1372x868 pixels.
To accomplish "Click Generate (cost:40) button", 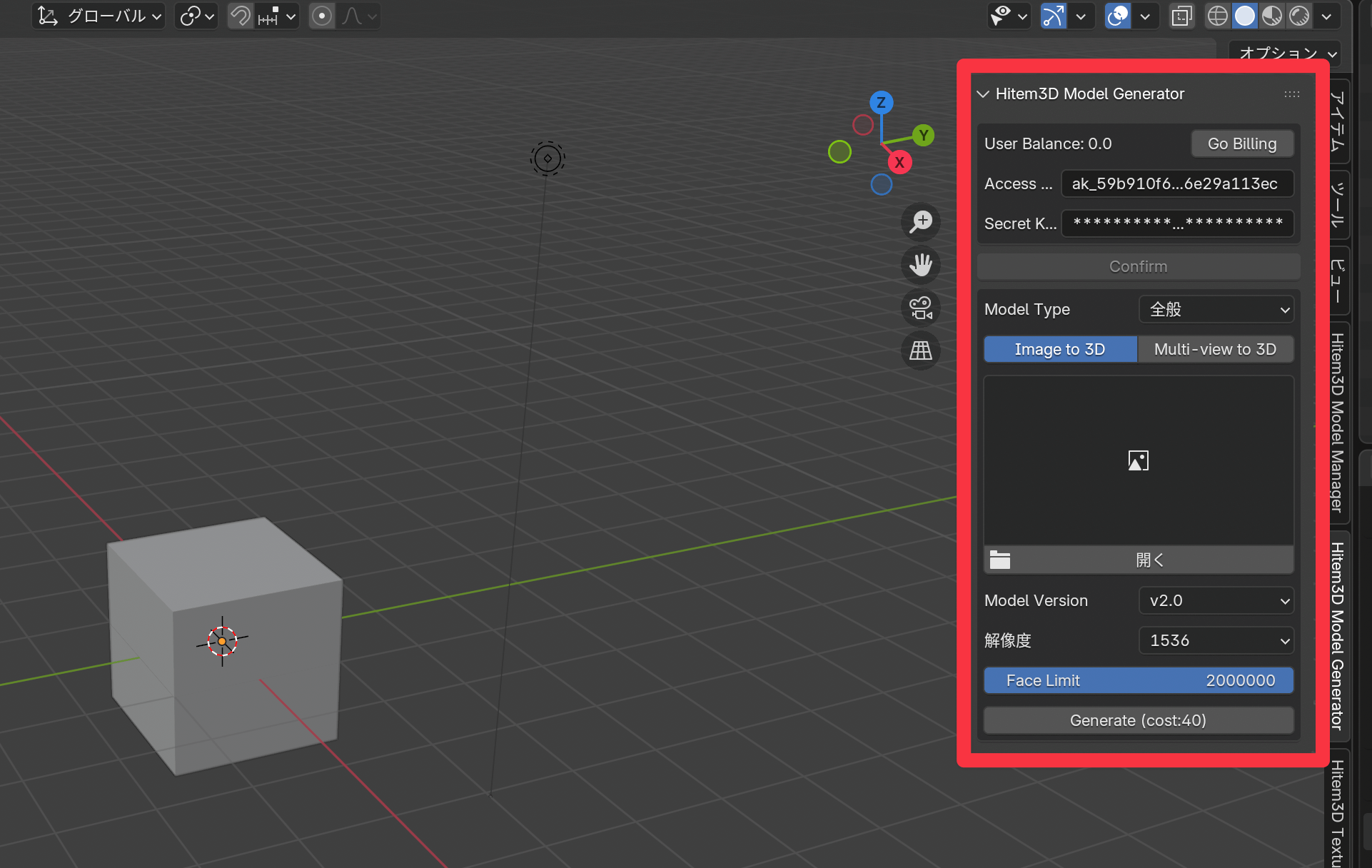I will 1138,720.
